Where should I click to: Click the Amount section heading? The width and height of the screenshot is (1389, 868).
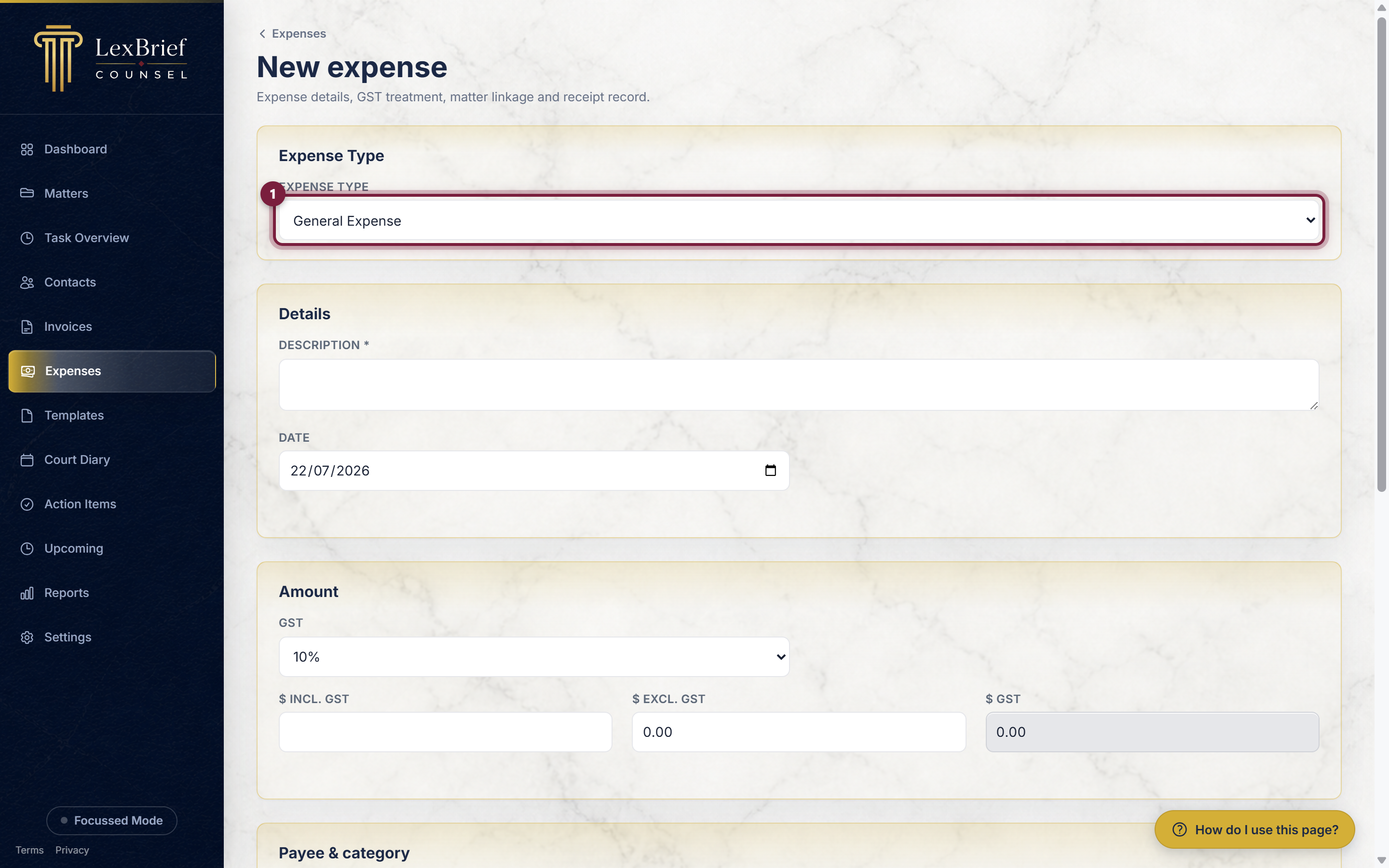(x=309, y=592)
